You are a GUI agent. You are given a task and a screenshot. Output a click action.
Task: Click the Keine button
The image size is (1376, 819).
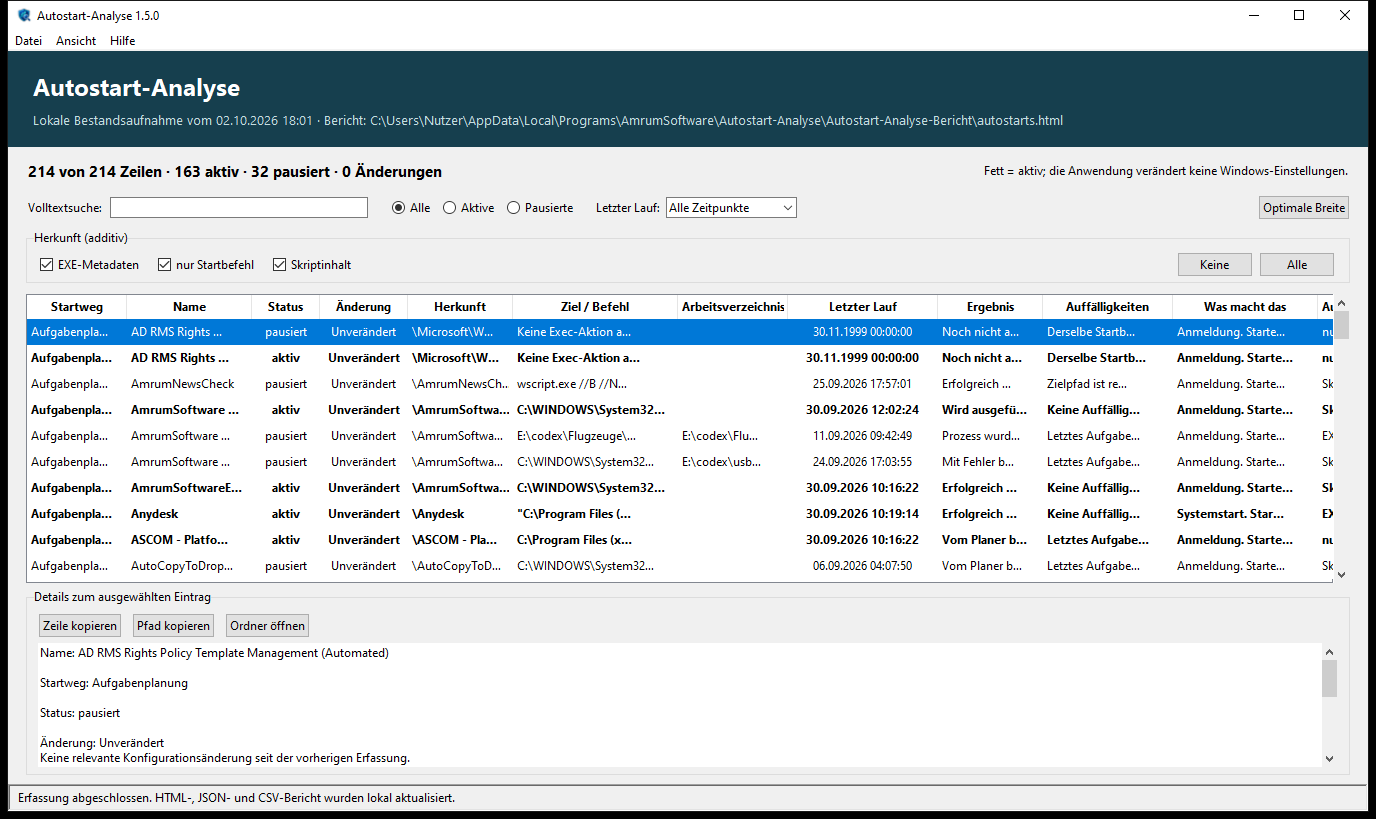tap(1214, 265)
